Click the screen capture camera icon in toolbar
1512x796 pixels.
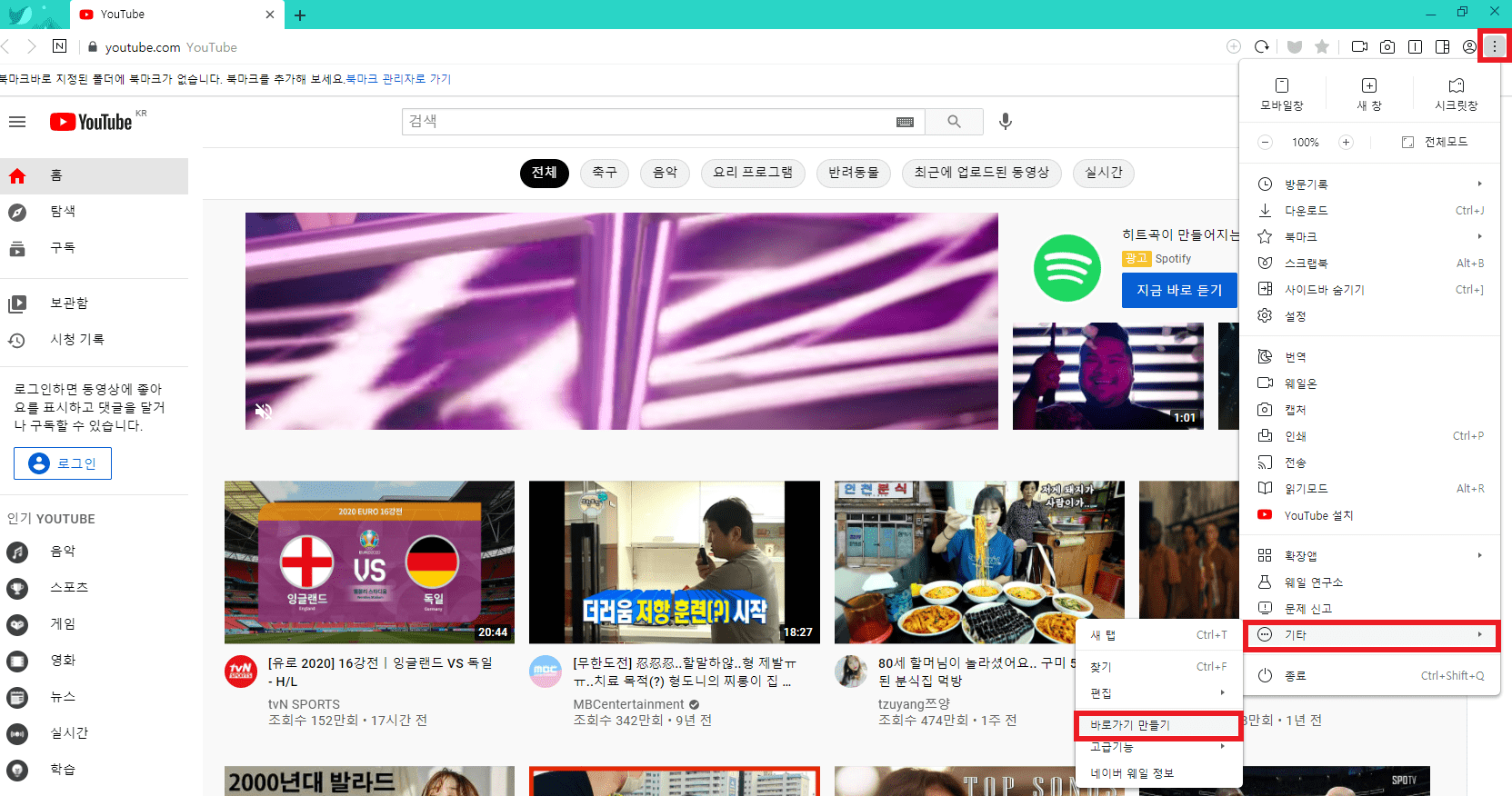pos(1387,46)
